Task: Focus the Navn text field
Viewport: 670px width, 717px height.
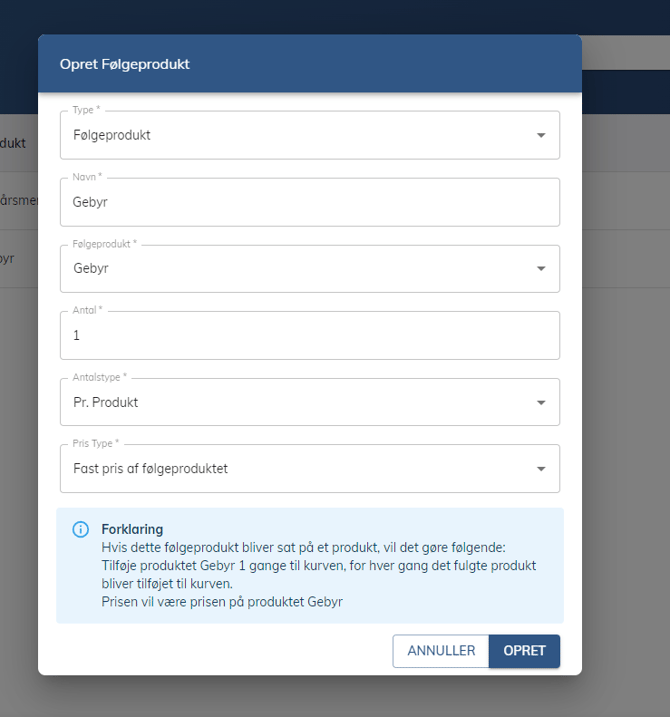Action: (x=310, y=202)
